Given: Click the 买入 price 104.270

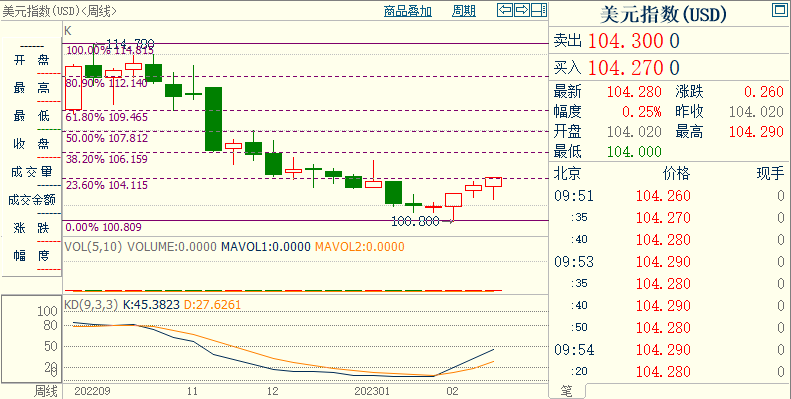Looking at the screenshot, I should click(626, 68).
